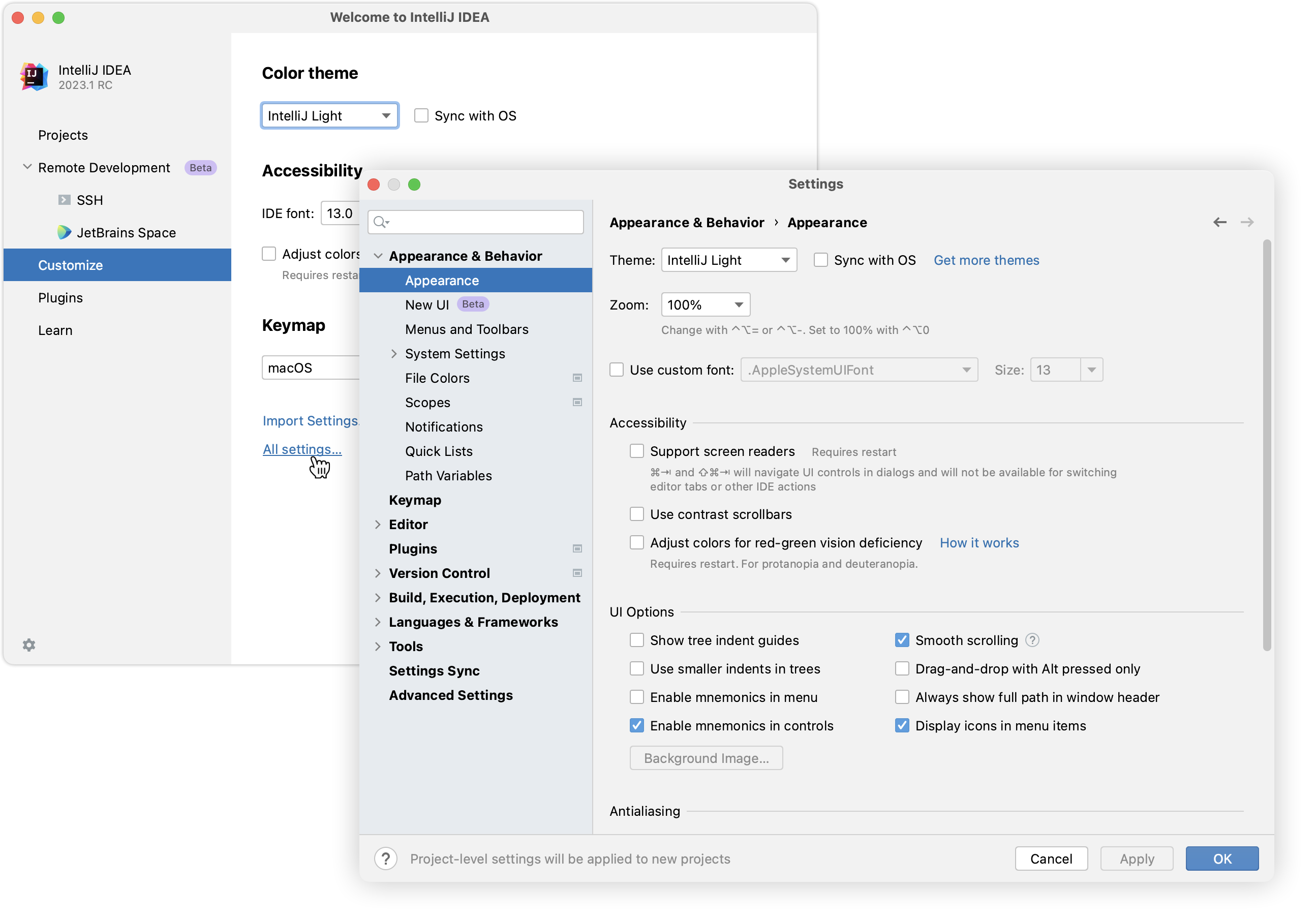
Task: Click the Cancel button
Action: pos(1051,858)
